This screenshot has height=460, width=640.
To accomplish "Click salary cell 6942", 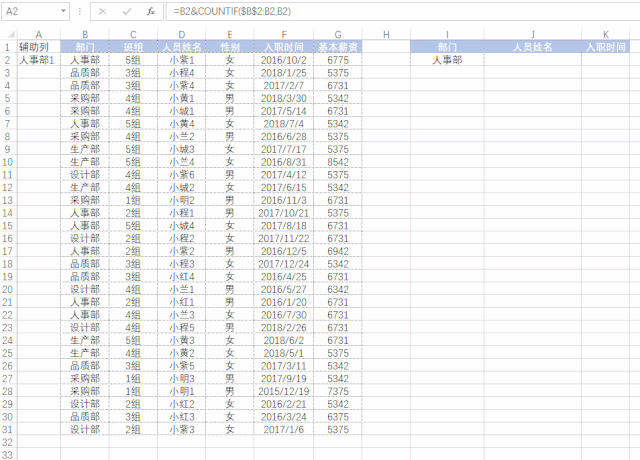I will pos(338,251).
